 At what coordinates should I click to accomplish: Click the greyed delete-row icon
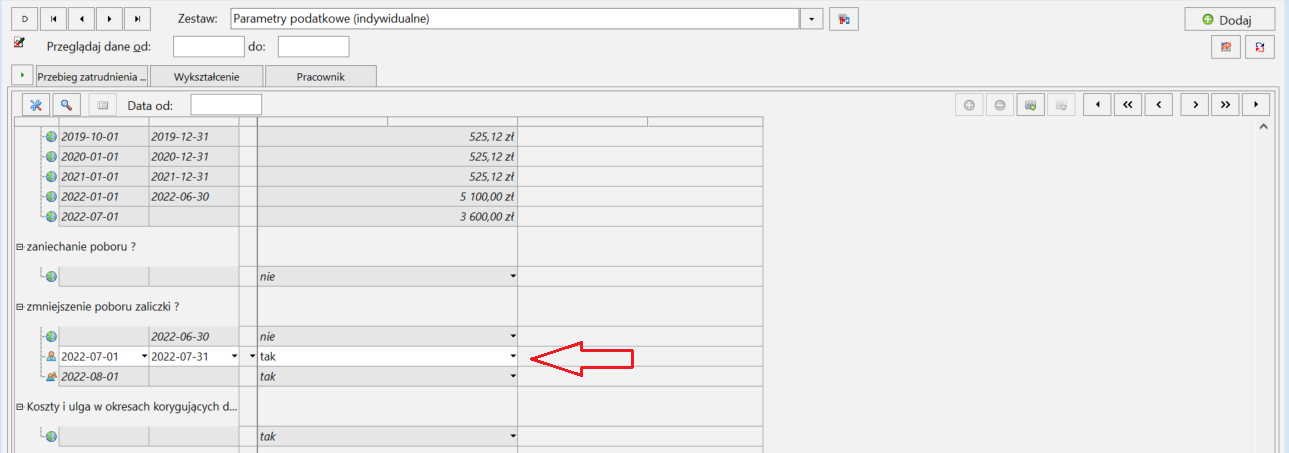tap(1061, 104)
